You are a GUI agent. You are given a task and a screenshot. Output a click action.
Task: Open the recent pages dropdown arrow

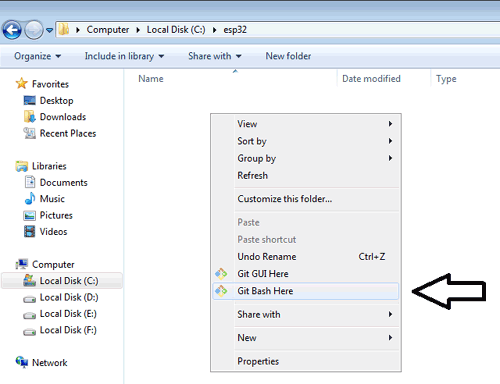(x=49, y=30)
